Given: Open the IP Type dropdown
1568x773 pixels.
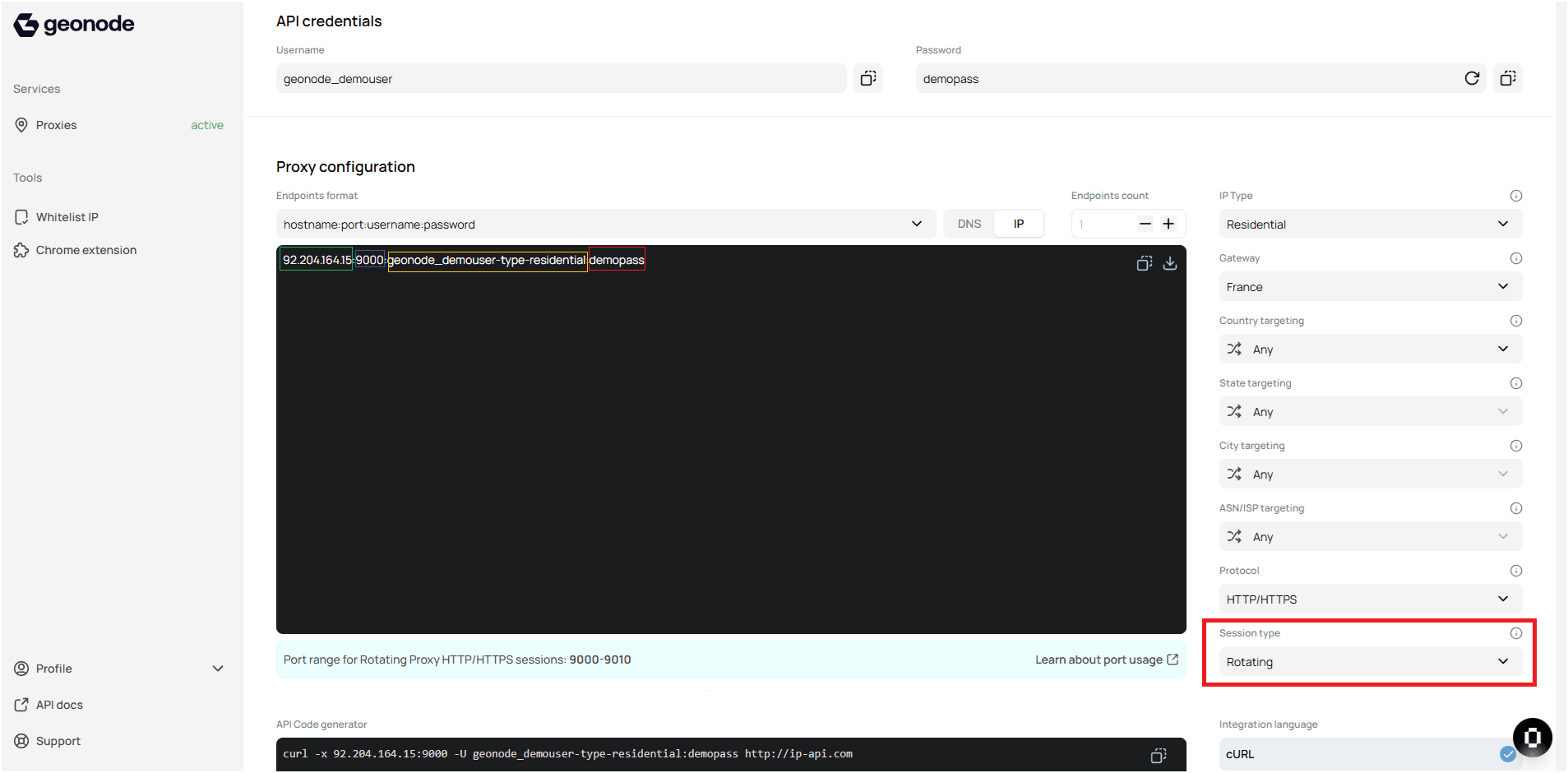Looking at the screenshot, I should (x=1371, y=224).
